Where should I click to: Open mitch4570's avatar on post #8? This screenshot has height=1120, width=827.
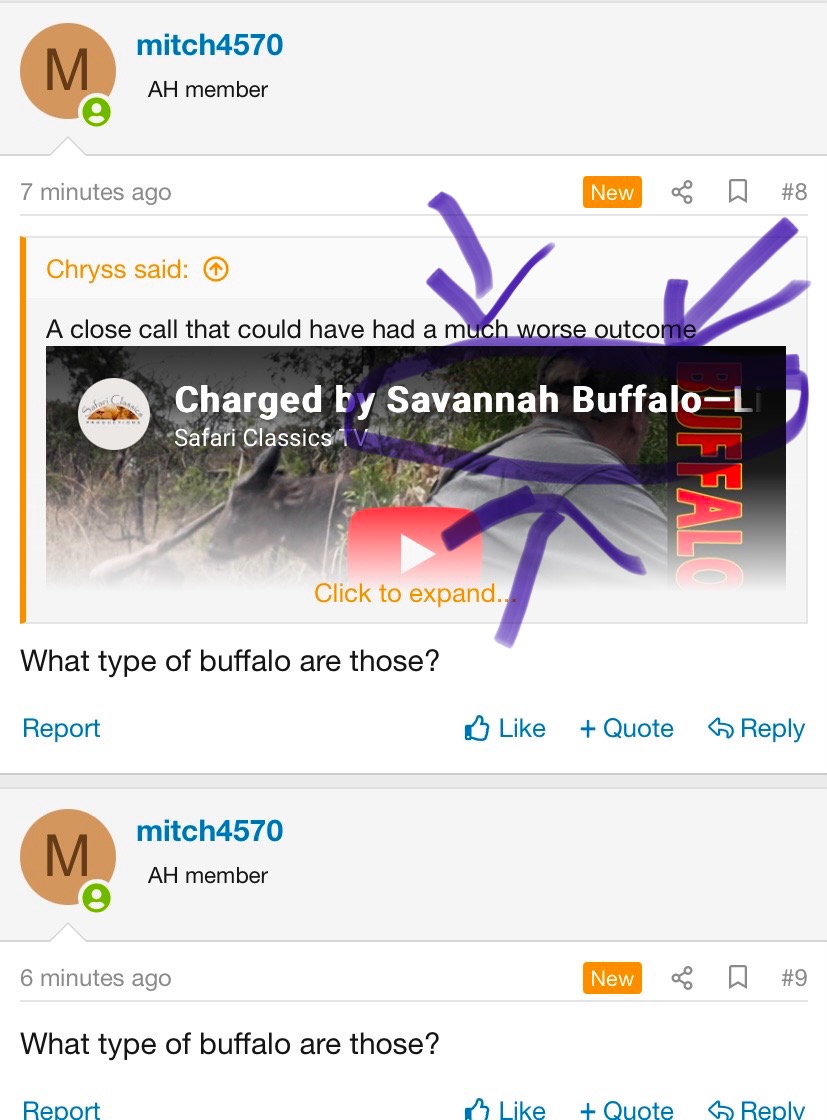coord(68,71)
